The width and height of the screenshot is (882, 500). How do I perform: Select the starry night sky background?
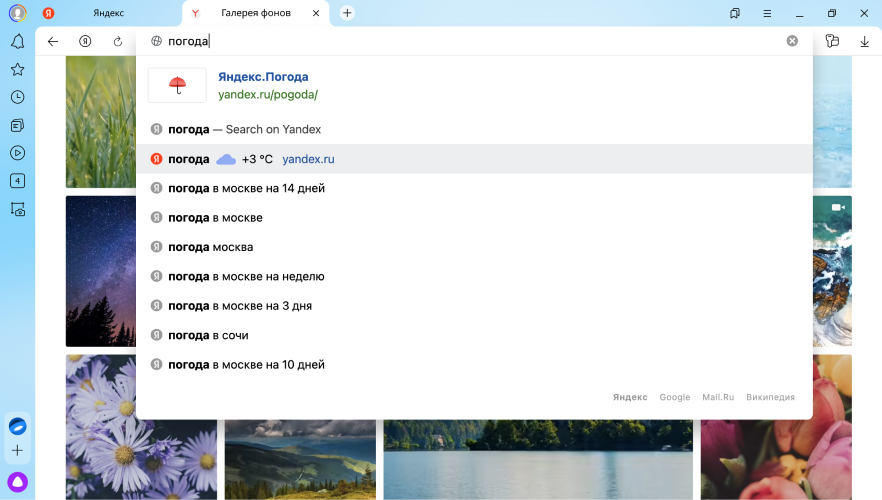tap(101, 271)
